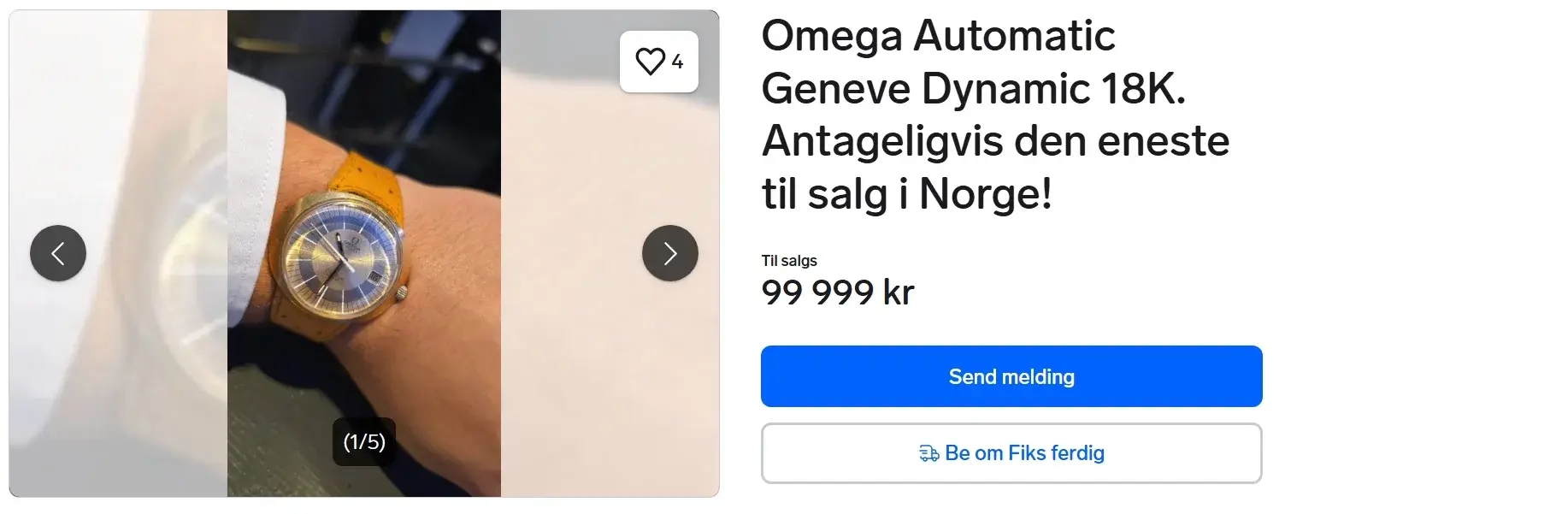
Task: Click the (1/5) image counter badge
Action: [x=364, y=442]
